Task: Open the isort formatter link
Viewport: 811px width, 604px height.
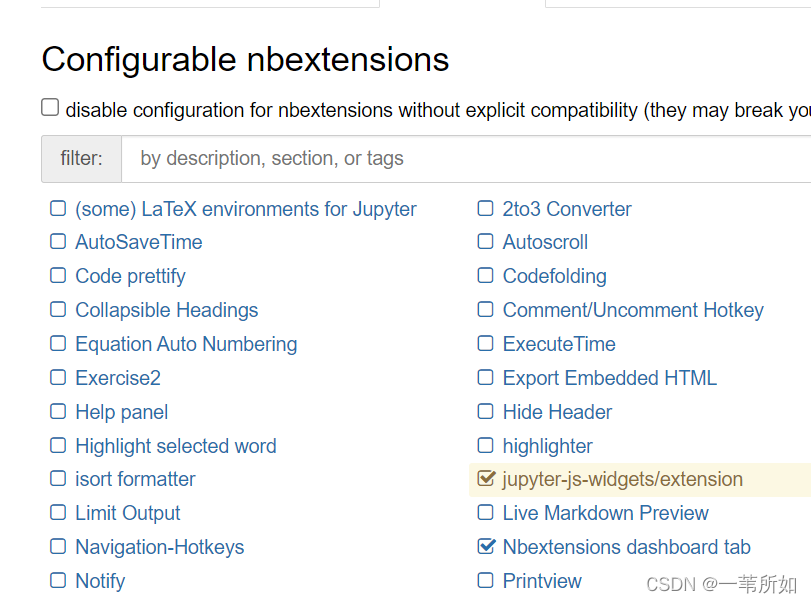Action: [x=135, y=479]
